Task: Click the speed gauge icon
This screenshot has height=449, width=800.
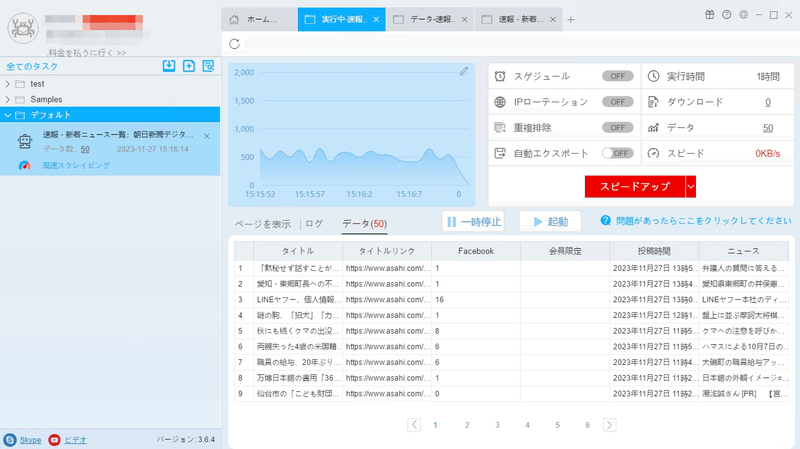Action: [653, 153]
